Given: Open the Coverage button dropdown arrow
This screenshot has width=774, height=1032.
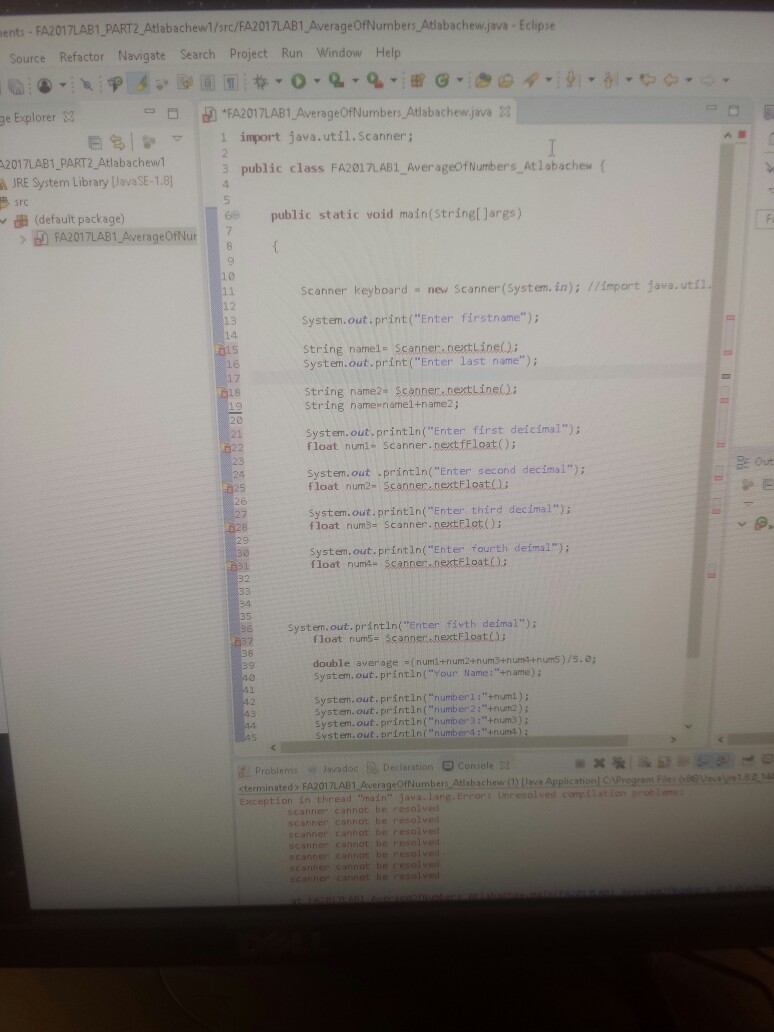Looking at the screenshot, I should pos(355,81).
